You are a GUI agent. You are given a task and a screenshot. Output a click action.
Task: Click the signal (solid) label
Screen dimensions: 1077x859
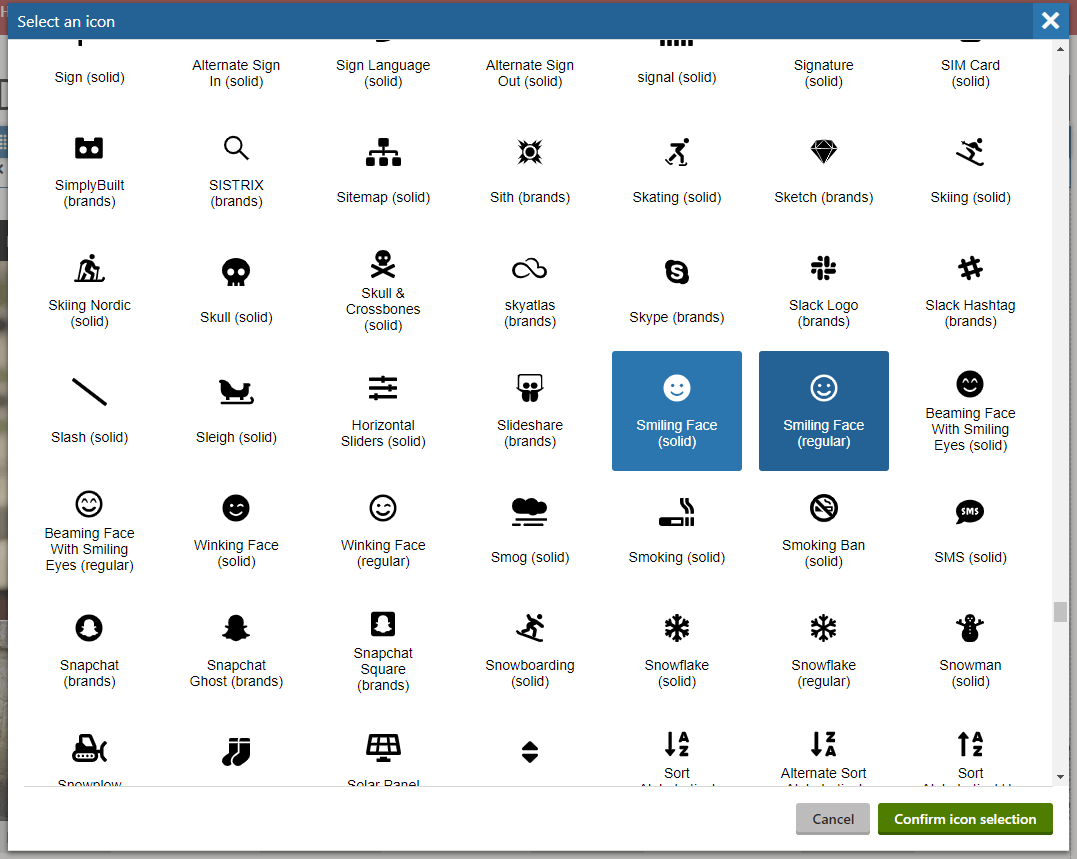(x=677, y=77)
